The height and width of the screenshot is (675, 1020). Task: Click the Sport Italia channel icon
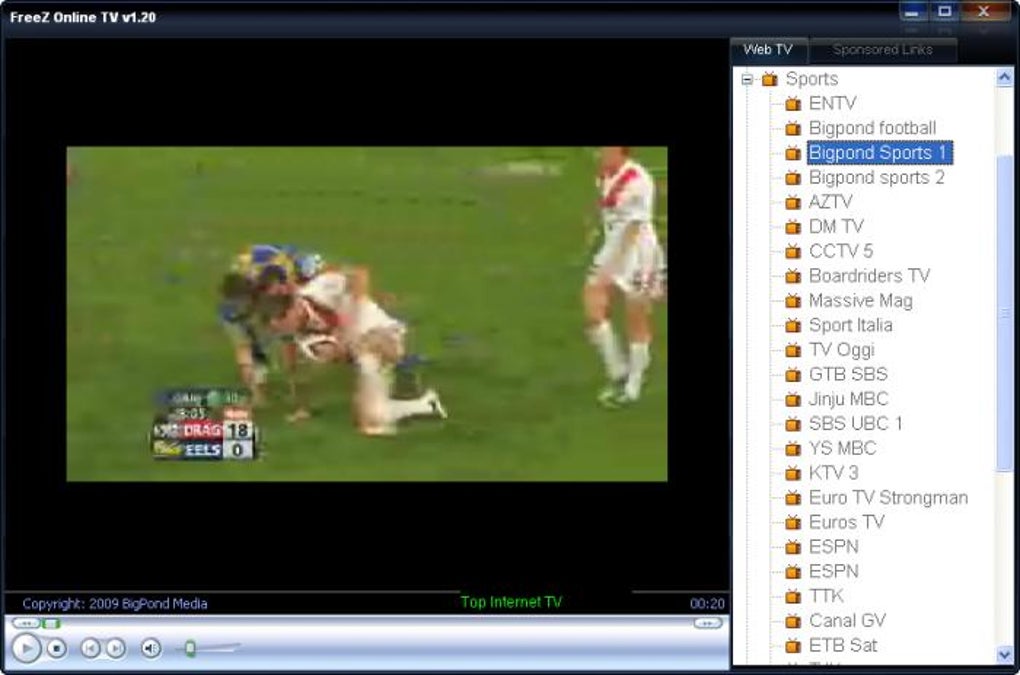(x=793, y=325)
